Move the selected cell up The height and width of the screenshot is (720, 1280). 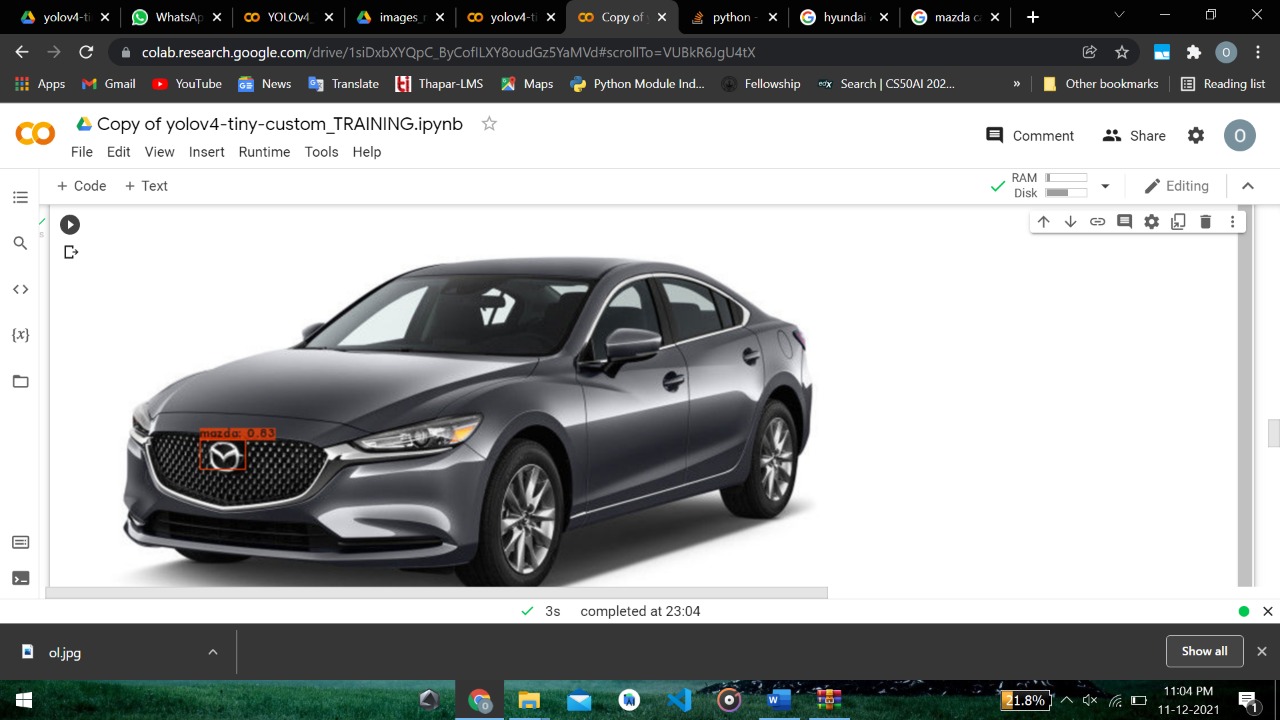coord(1043,221)
